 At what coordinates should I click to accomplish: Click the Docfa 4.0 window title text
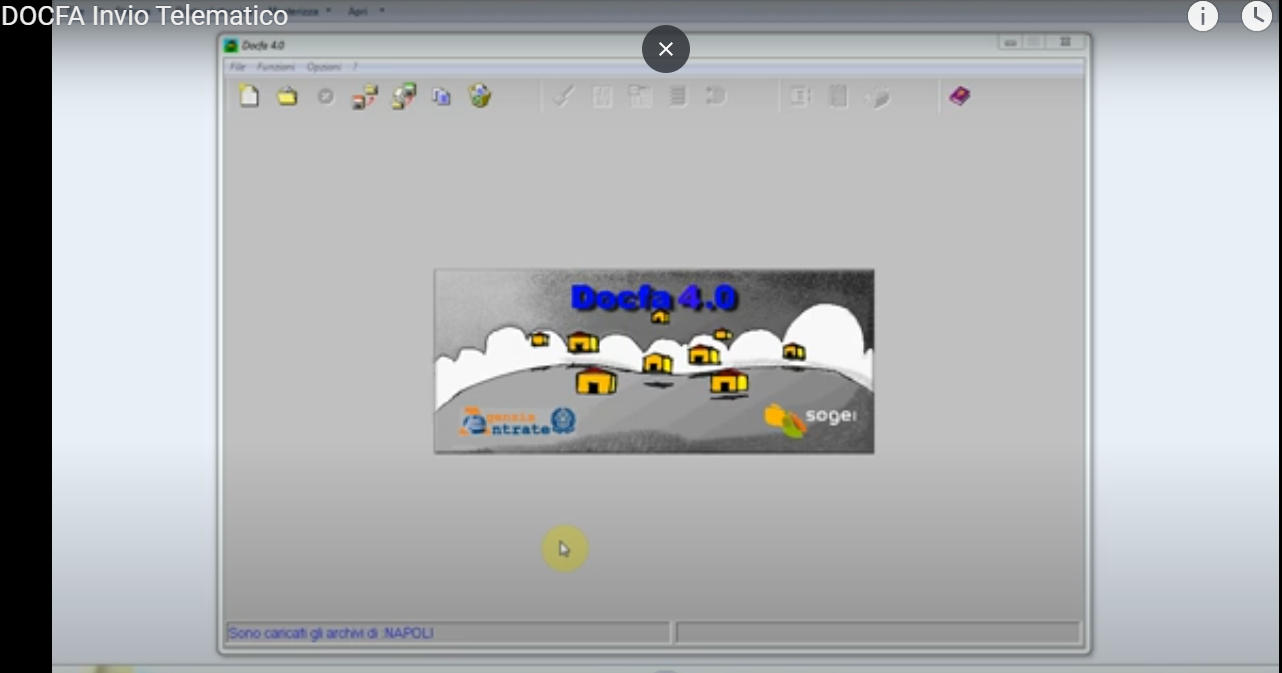(263, 46)
